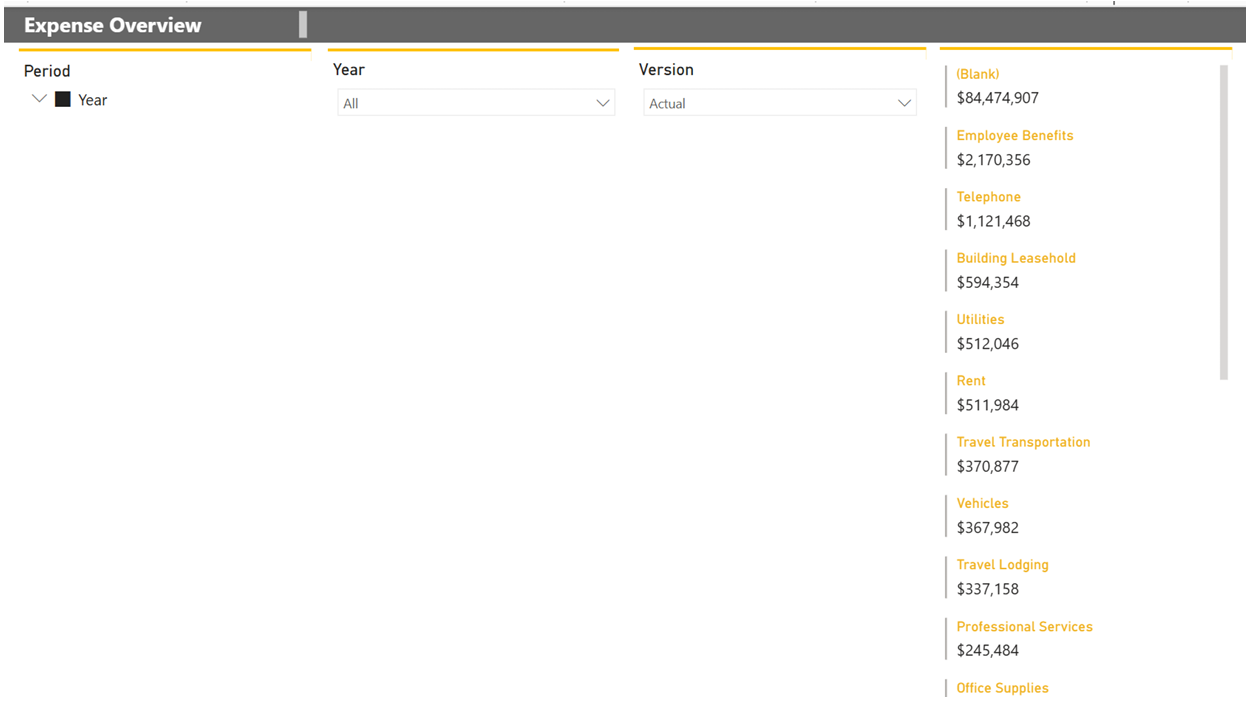Select the Vehicles expense category
This screenshot has height=711, width=1250.
(x=982, y=503)
